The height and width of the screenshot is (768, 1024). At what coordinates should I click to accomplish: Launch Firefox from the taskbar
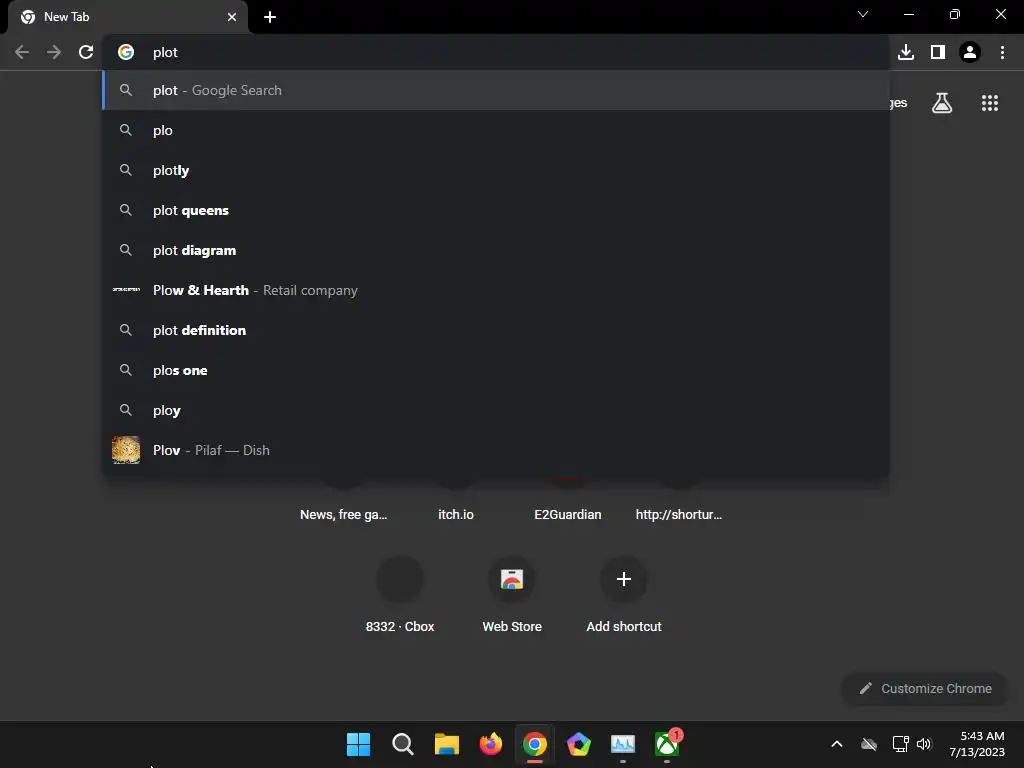pyautogui.click(x=490, y=744)
